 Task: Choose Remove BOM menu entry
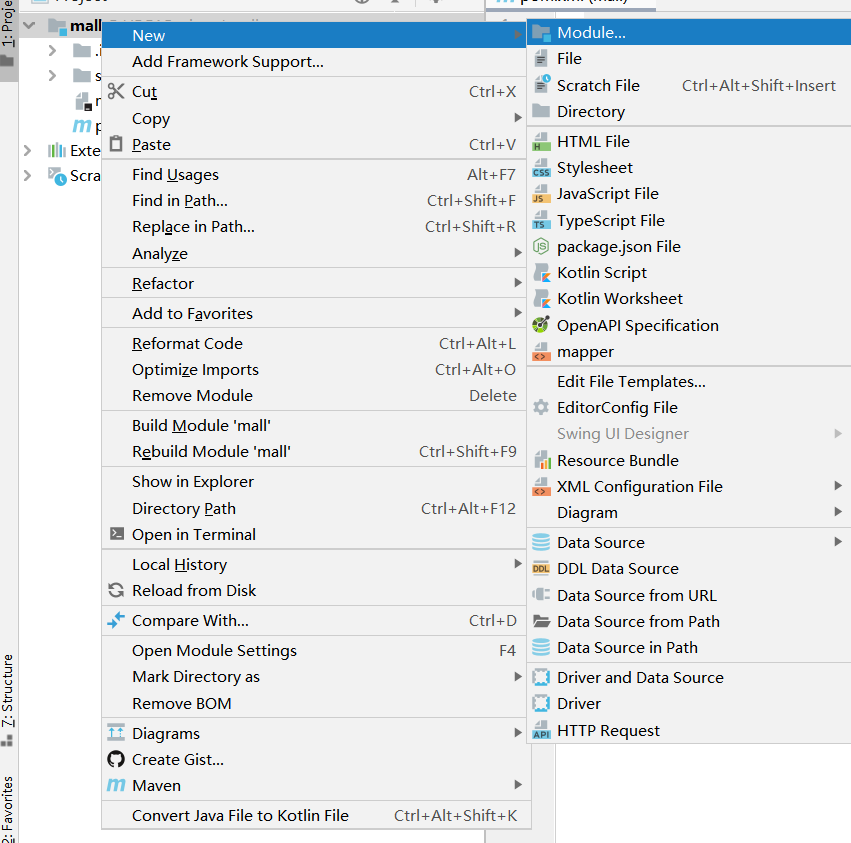click(314, 703)
